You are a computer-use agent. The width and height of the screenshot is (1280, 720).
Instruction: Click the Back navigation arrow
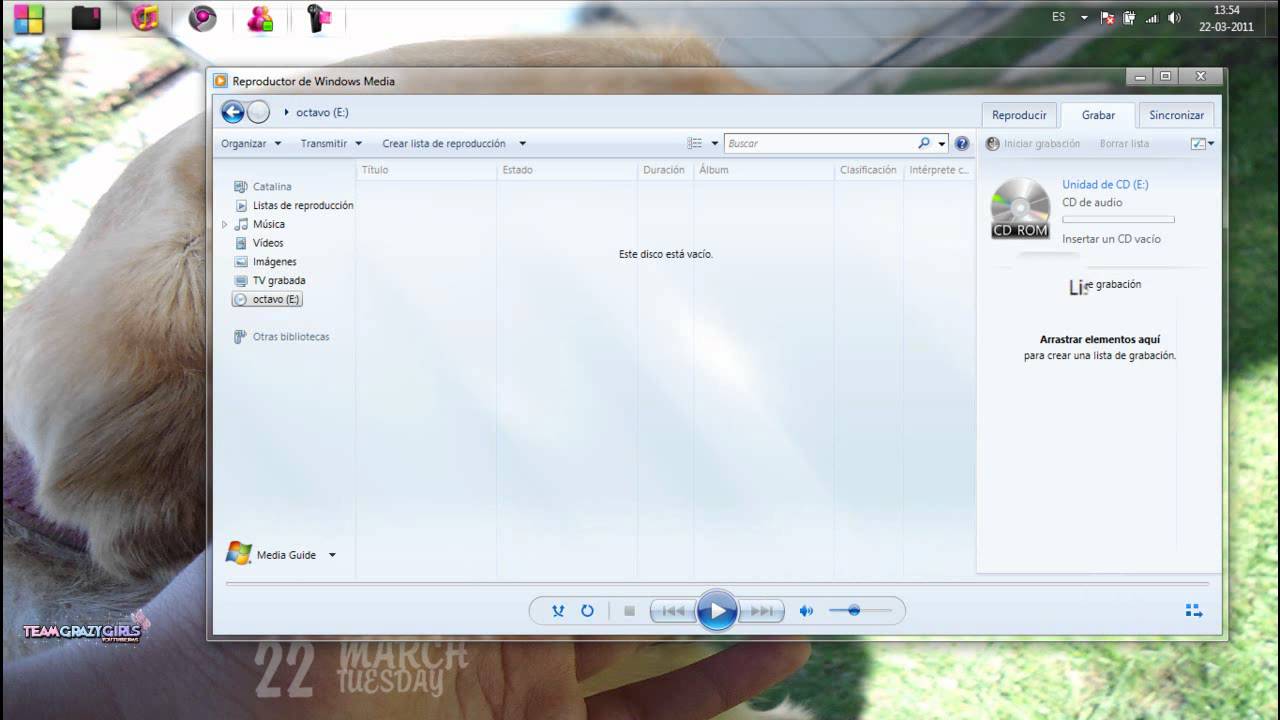tap(232, 112)
